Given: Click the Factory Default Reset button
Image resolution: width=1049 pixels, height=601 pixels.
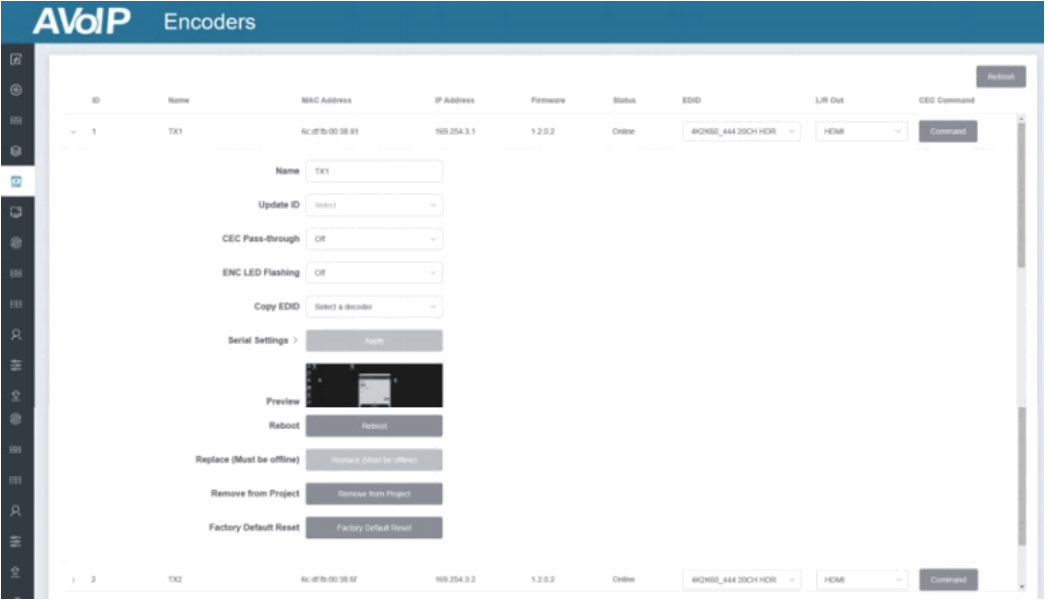Looking at the screenshot, I should pos(374,527).
